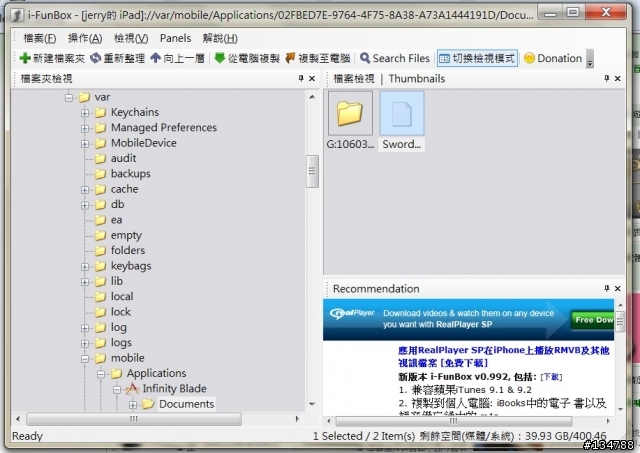Select the ea folder
The image size is (640, 453).
pyautogui.click(x=116, y=220)
